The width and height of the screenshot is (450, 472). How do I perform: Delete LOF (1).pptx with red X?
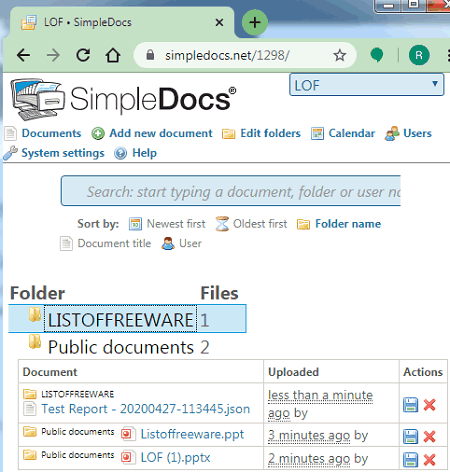[429, 460]
